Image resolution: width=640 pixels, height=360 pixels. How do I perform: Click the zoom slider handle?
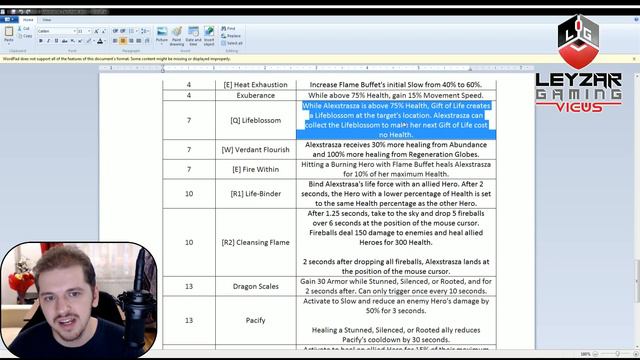pyautogui.click(x=617, y=354)
